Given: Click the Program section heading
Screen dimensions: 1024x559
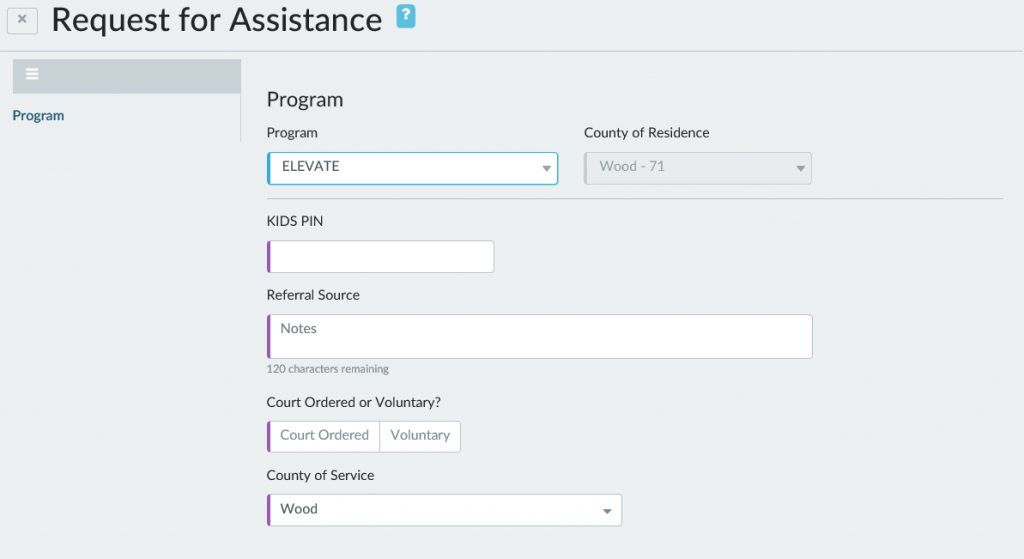Looking at the screenshot, I should click(305, 100).
